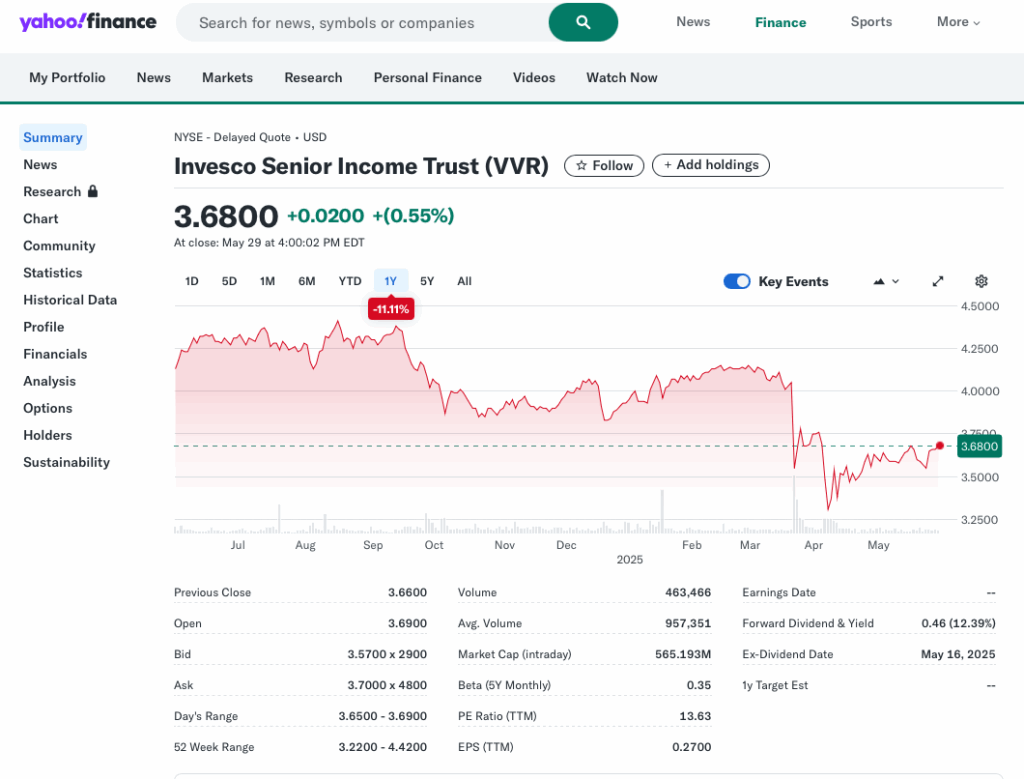Open the Analysis sidebar section

pos(50,381)
